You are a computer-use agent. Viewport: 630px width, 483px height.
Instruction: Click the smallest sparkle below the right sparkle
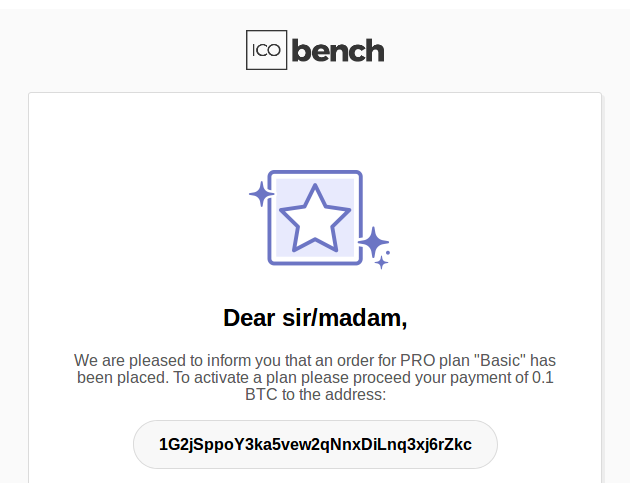point(381,263)
